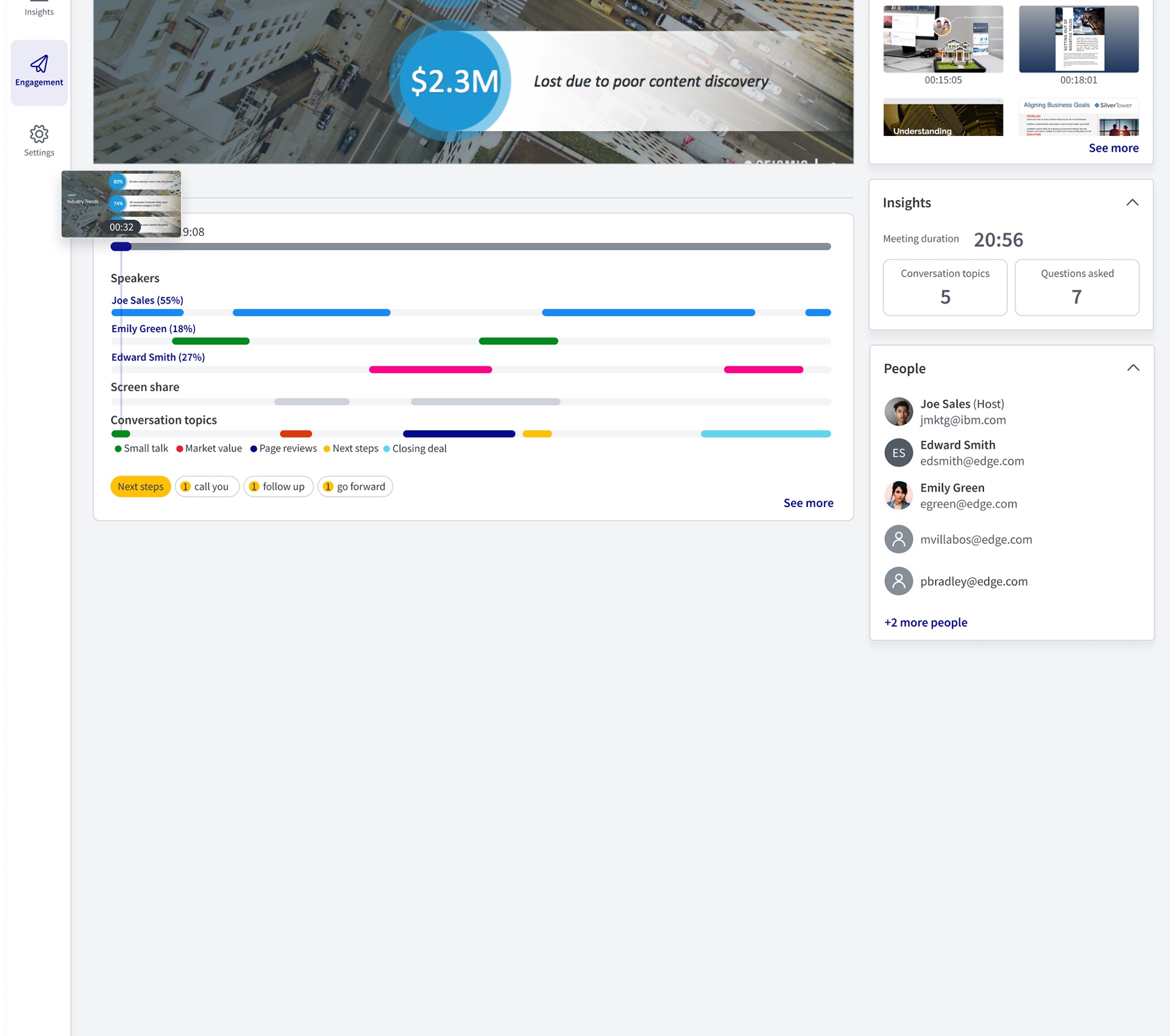Open the Aligning Business Goals thumbnail
Image resolution: width=1170 pixels, height=1036 pixels.
[x=1079, y=118]
